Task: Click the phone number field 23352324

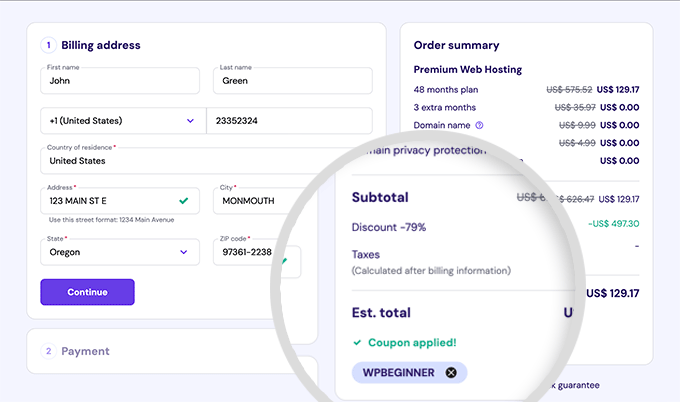Action: 289,121
